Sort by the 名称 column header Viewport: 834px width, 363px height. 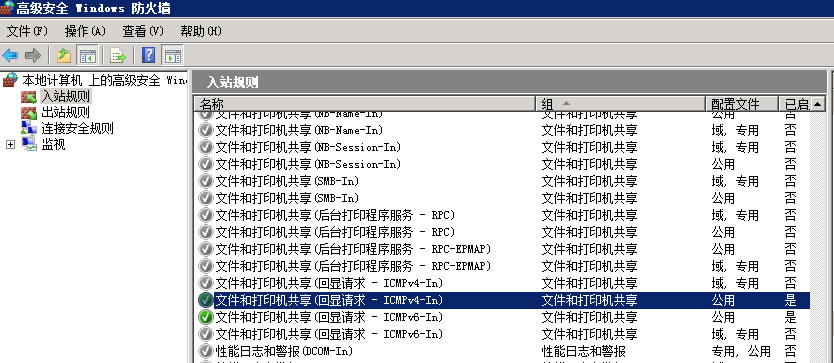364,104
